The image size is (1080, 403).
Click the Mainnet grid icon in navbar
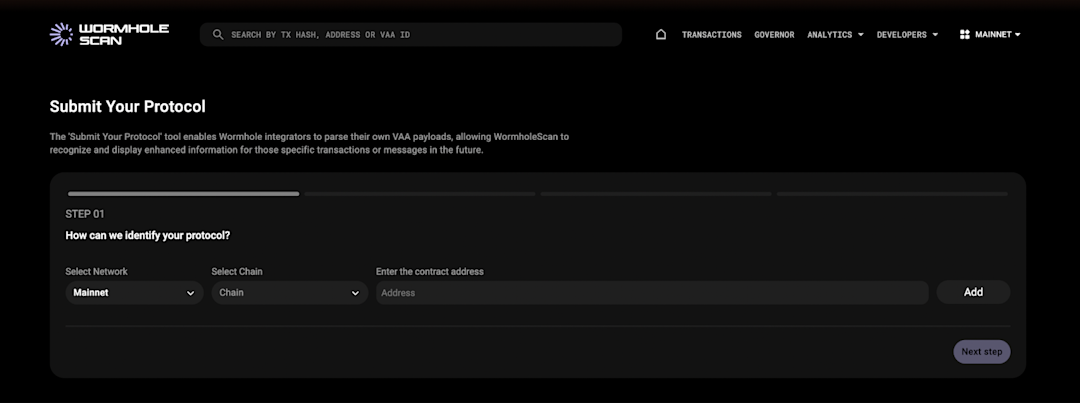(x=964, y=34)
